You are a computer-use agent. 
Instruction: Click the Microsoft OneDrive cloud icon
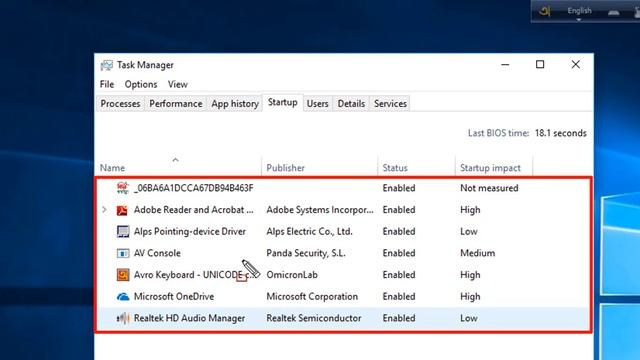click(123, 297)
